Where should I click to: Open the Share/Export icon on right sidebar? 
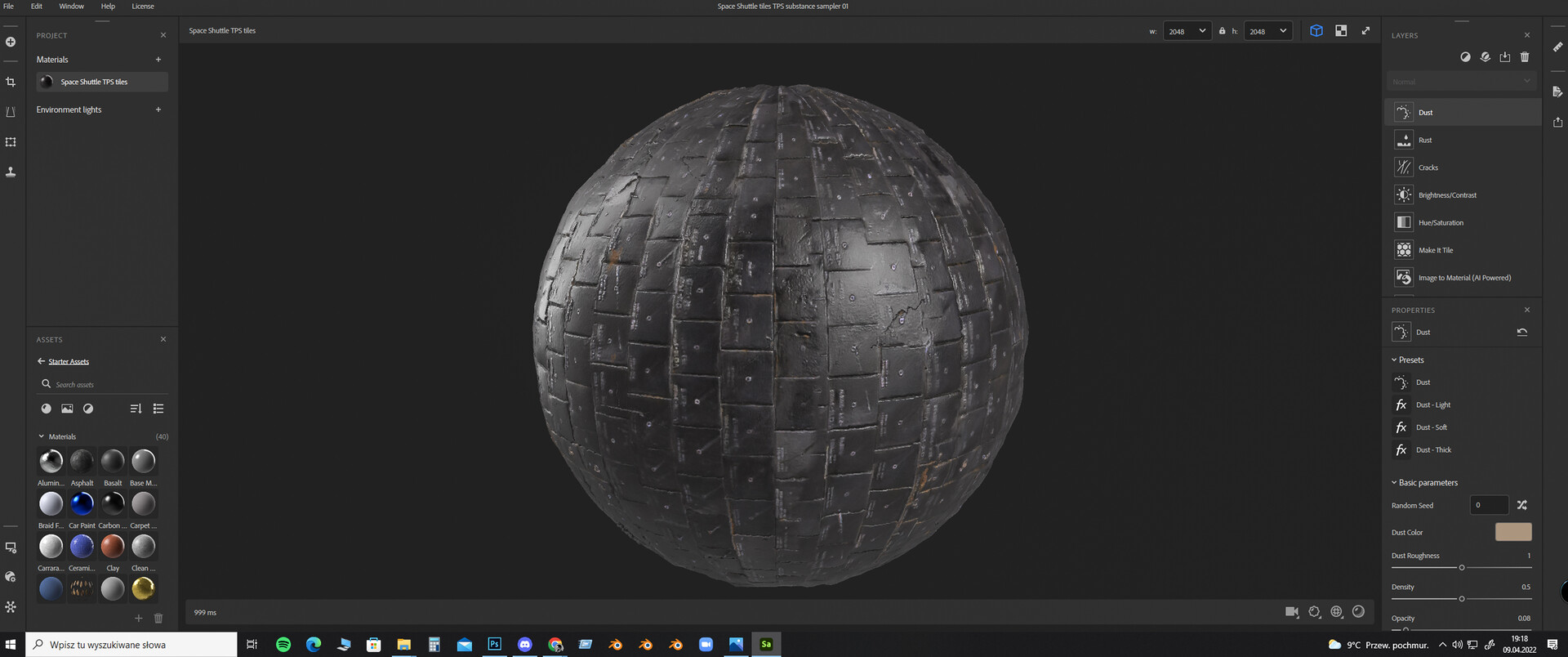(1557, 122)
